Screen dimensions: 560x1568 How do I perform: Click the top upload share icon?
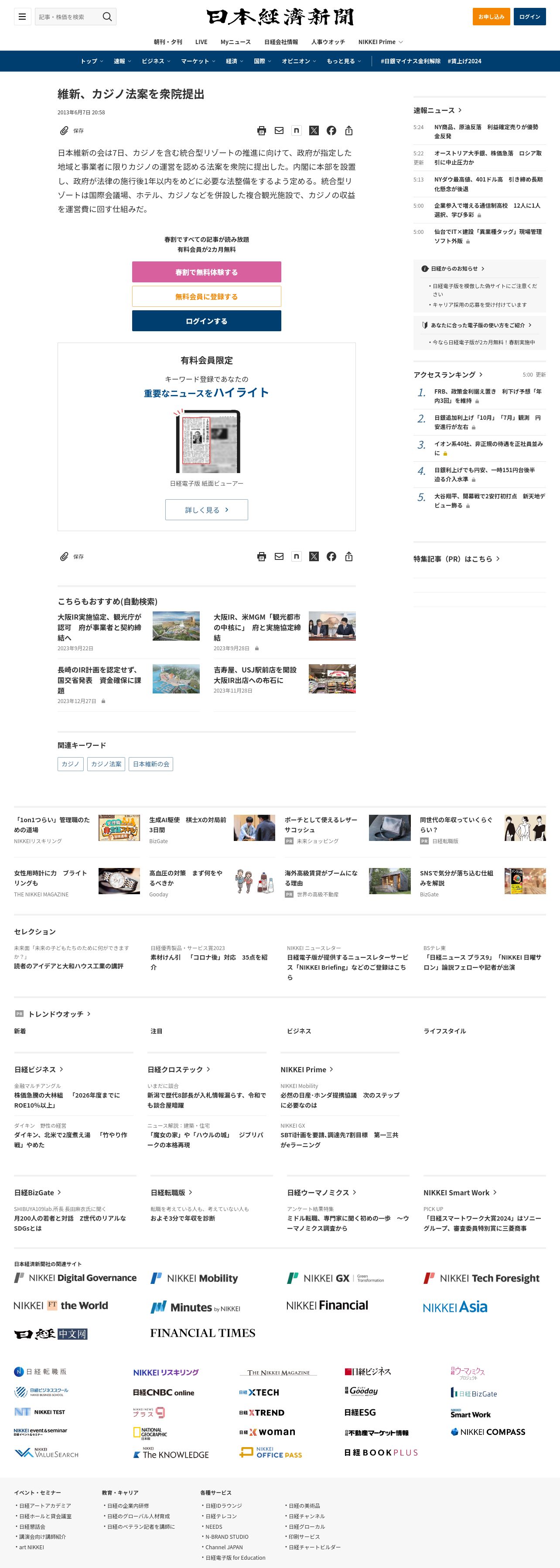click(348, 130)
